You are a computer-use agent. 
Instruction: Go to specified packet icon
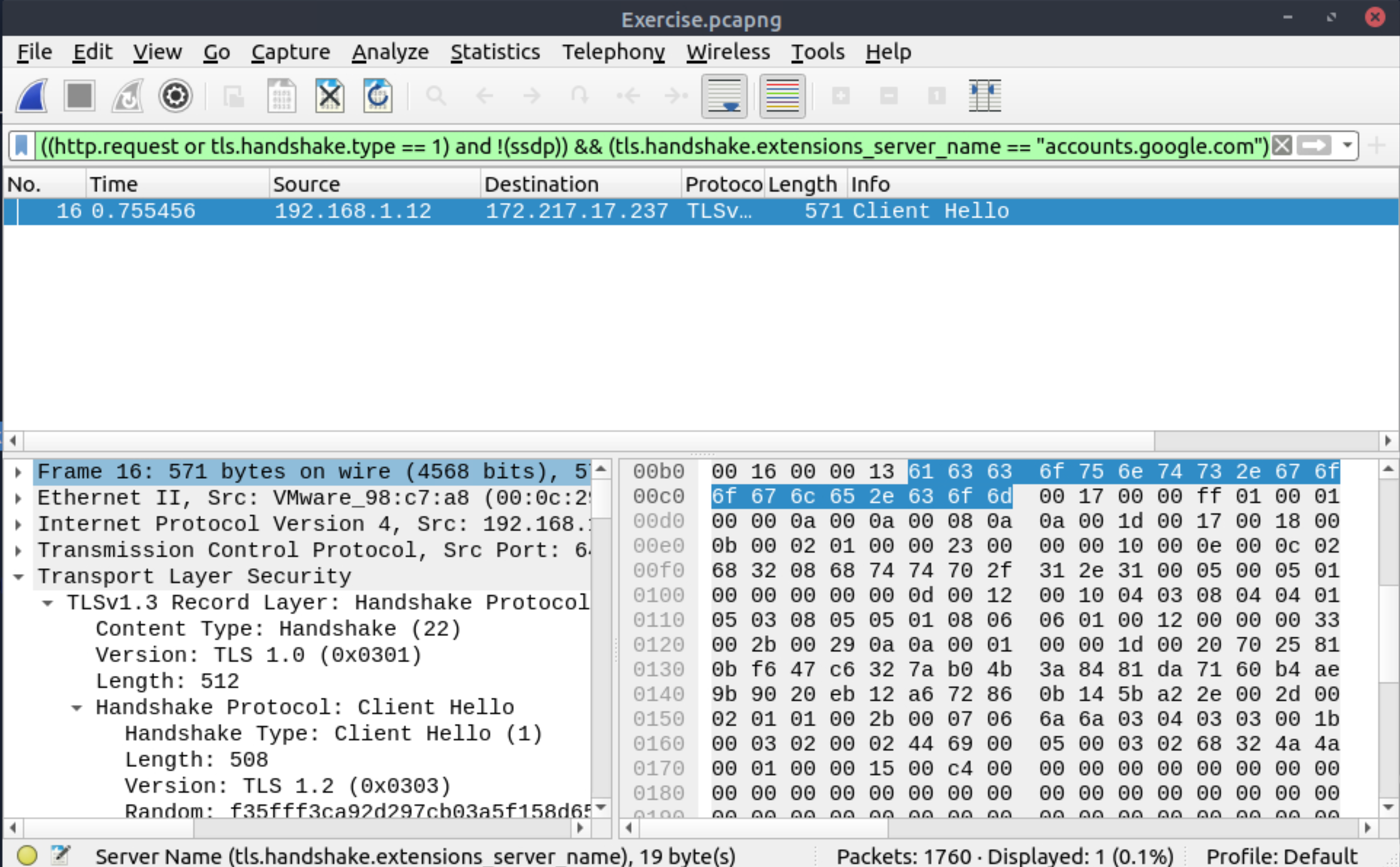[580, 95]
